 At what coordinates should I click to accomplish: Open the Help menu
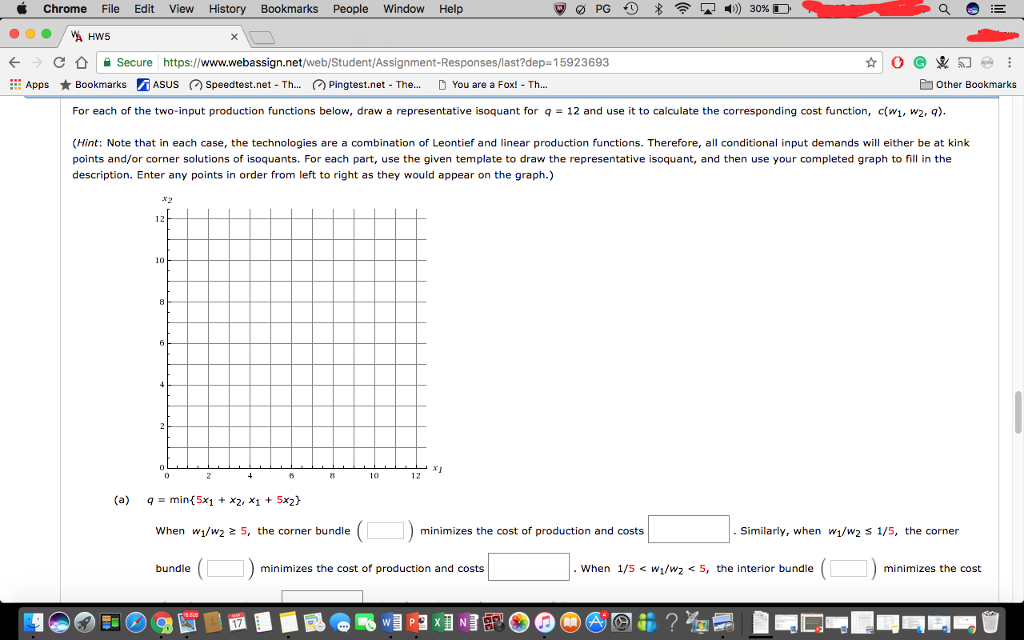pyautogui.click(x=450, y=9)
